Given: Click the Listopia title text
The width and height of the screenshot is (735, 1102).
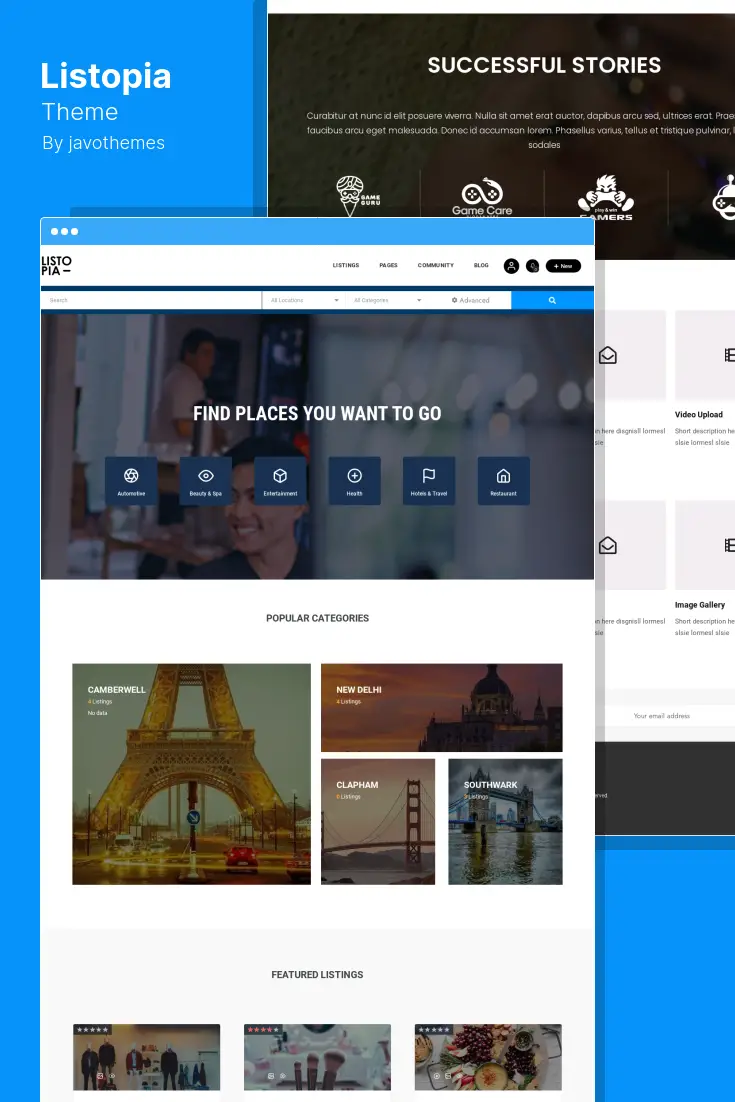Looking at the screenshot, I should pyautogui.click(x=105, y=77).
